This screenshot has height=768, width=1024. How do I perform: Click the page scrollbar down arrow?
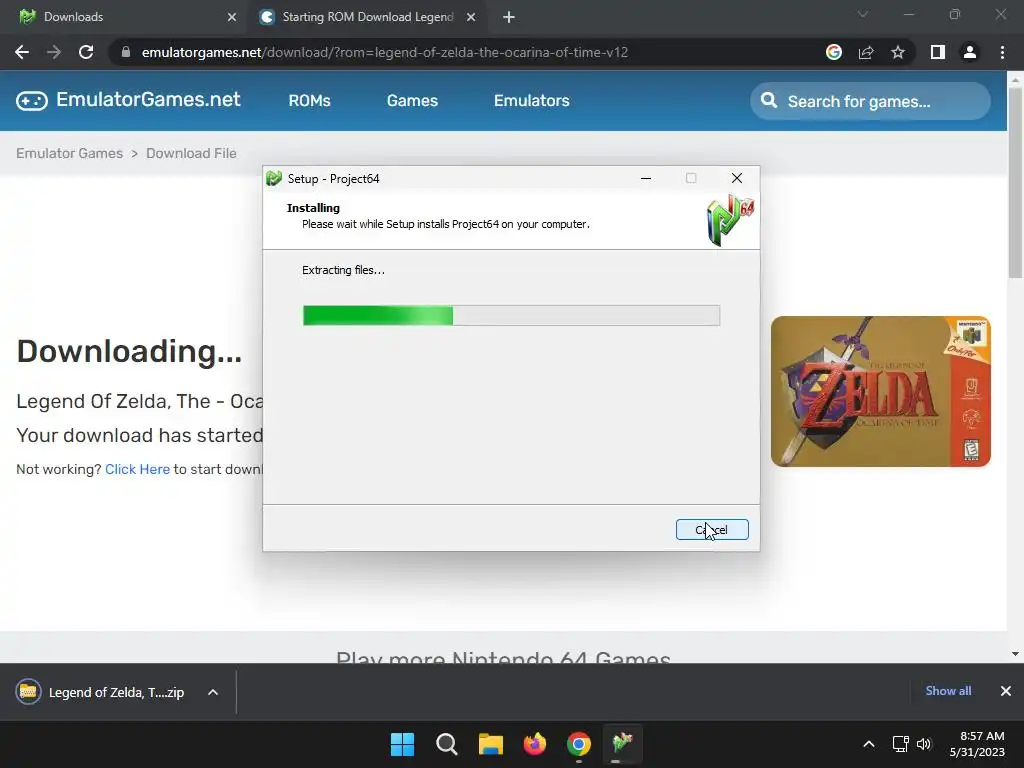[x=1015, y=654]
